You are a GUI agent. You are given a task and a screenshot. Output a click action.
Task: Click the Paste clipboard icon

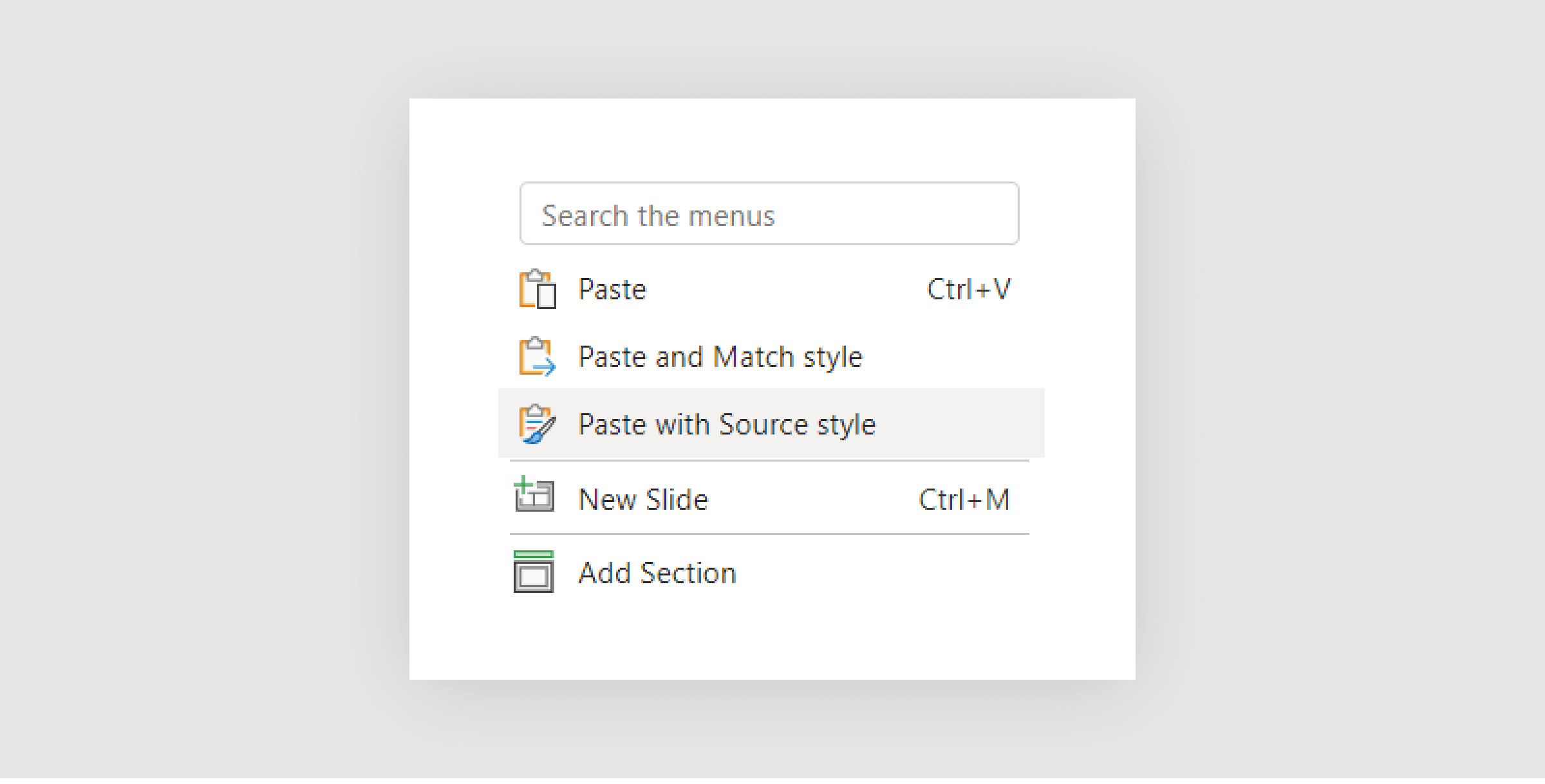point(538,290)
